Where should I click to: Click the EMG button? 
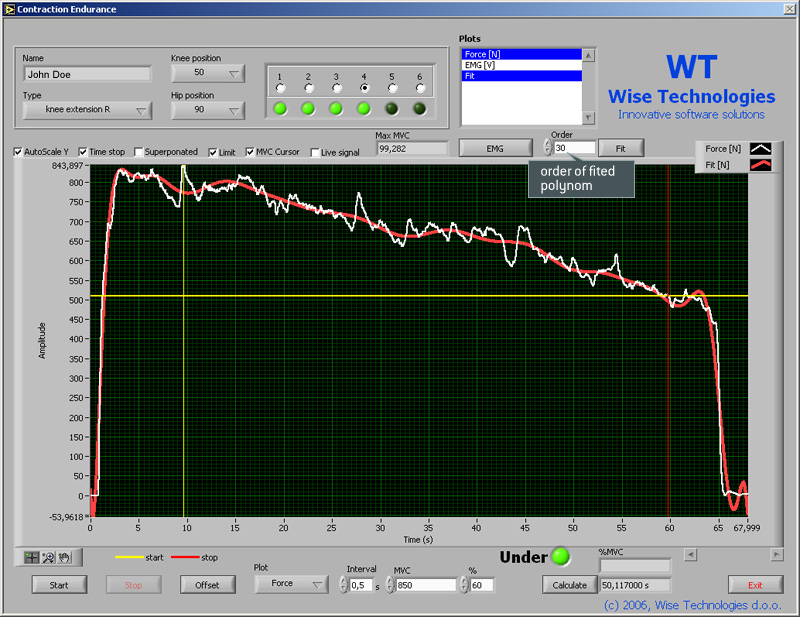tap(495, 149)
